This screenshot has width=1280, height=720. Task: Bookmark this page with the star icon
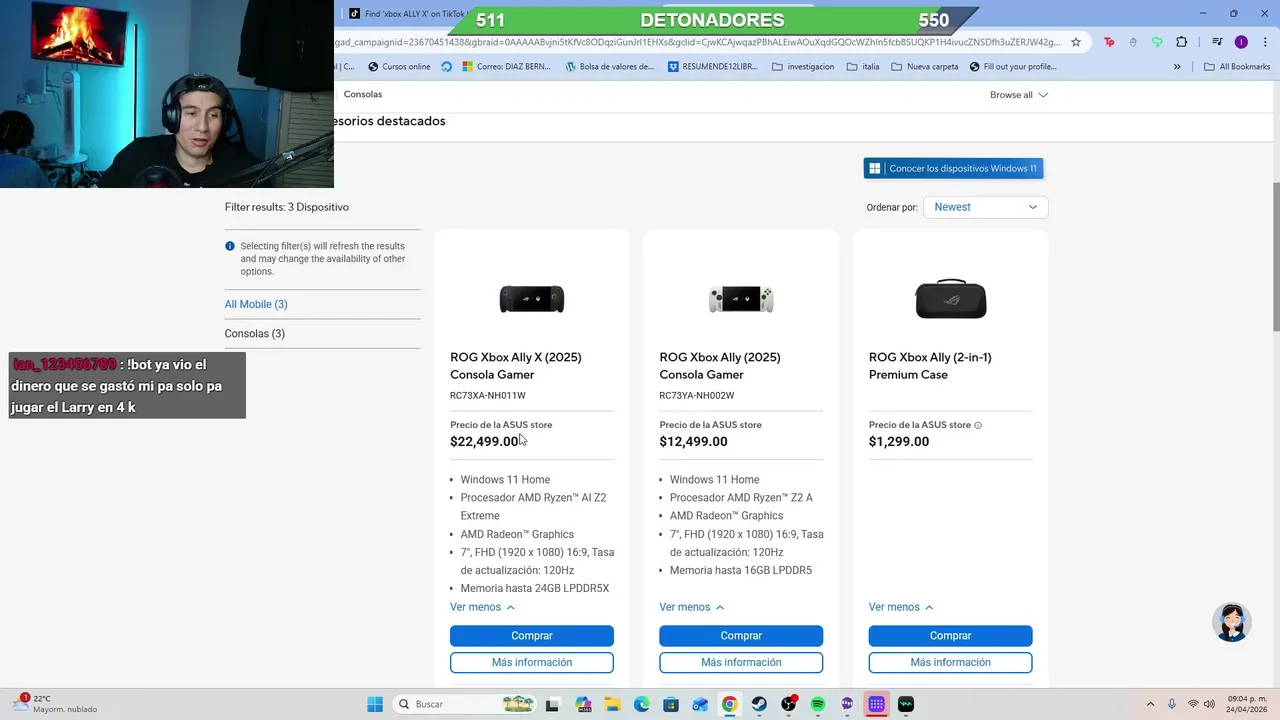[x=1076, y=42]
